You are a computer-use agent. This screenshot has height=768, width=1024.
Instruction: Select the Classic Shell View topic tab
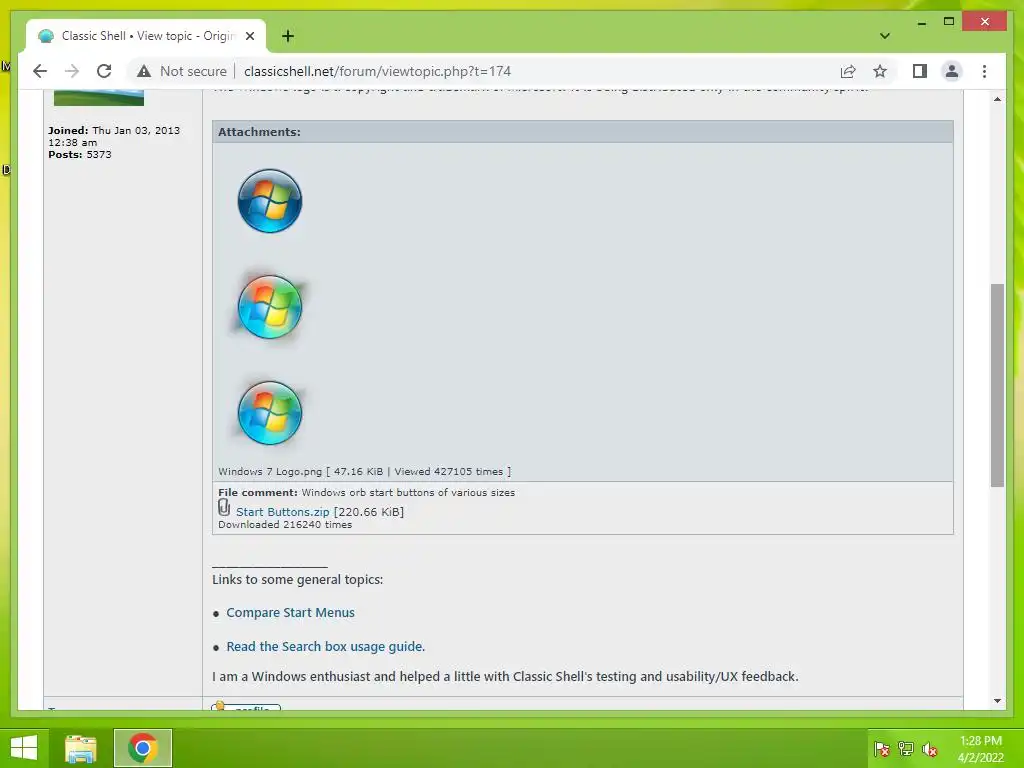point(146,36)
